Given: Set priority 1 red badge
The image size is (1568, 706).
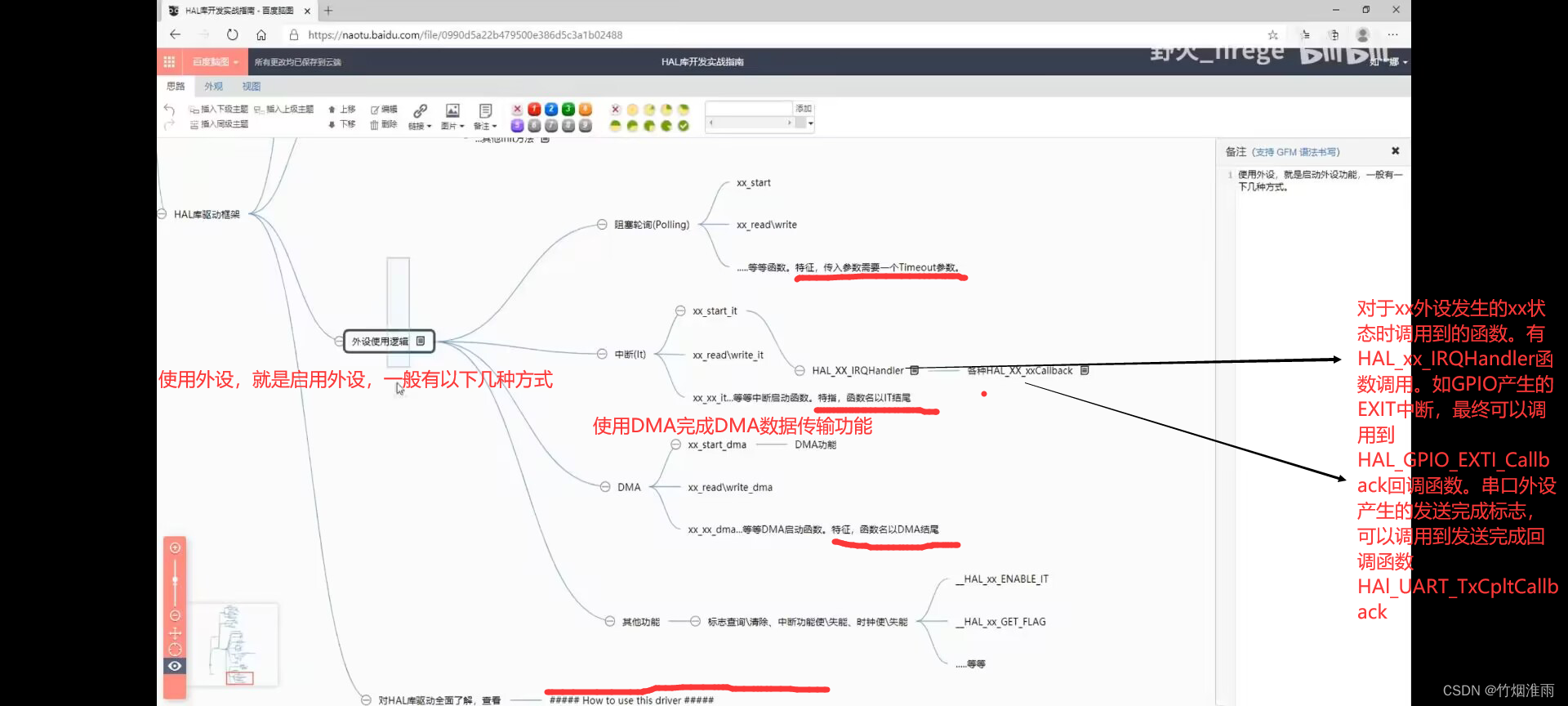Looking at the screenshot, I should tap(534, 109).
